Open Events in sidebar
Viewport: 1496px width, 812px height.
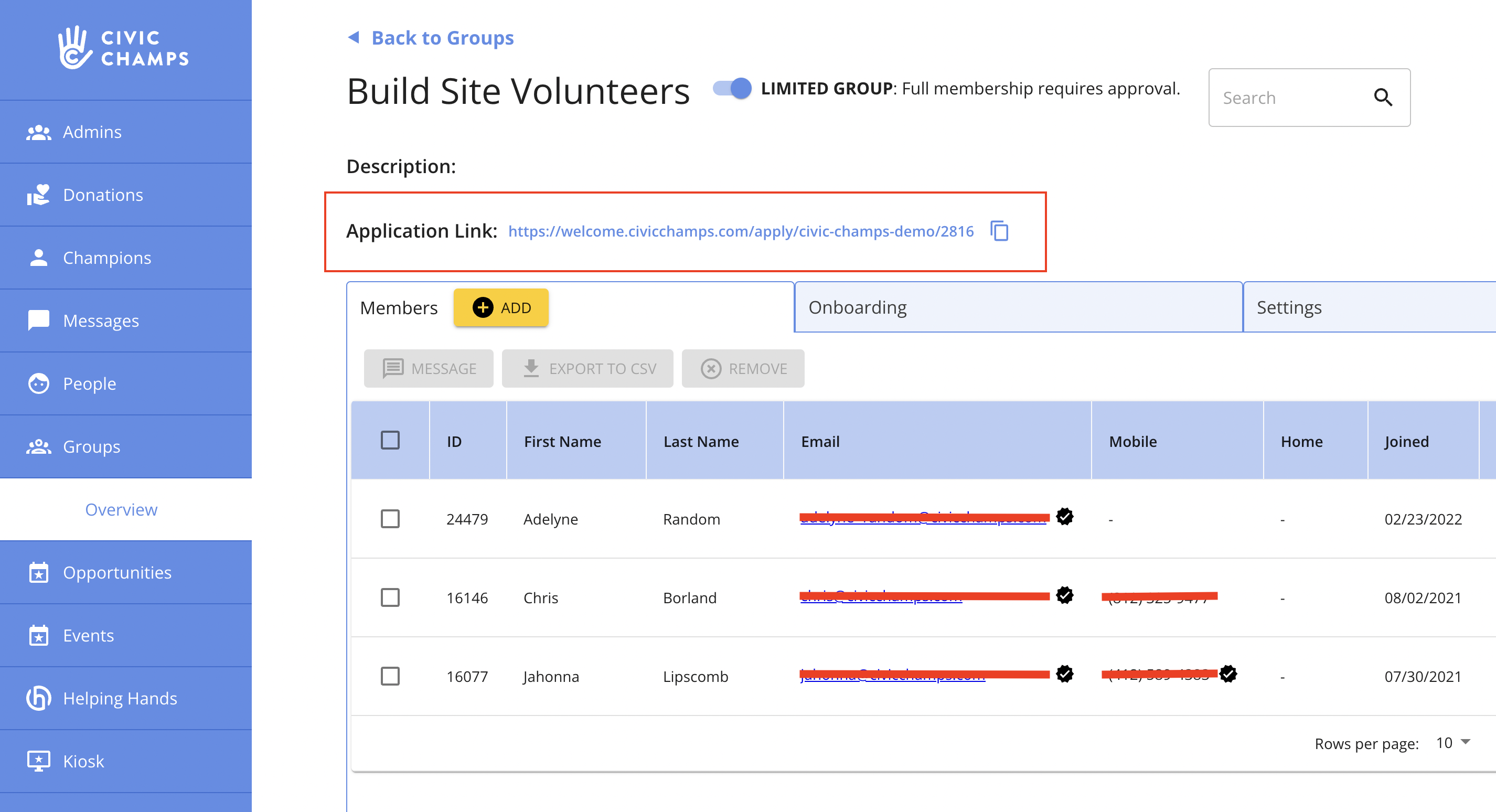click(x=125, y=635)
